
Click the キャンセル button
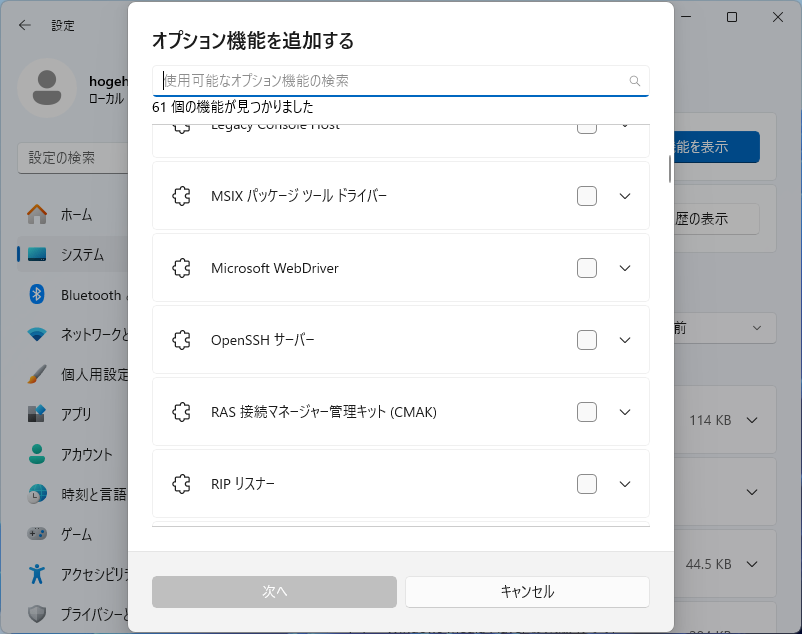[527, 592]
